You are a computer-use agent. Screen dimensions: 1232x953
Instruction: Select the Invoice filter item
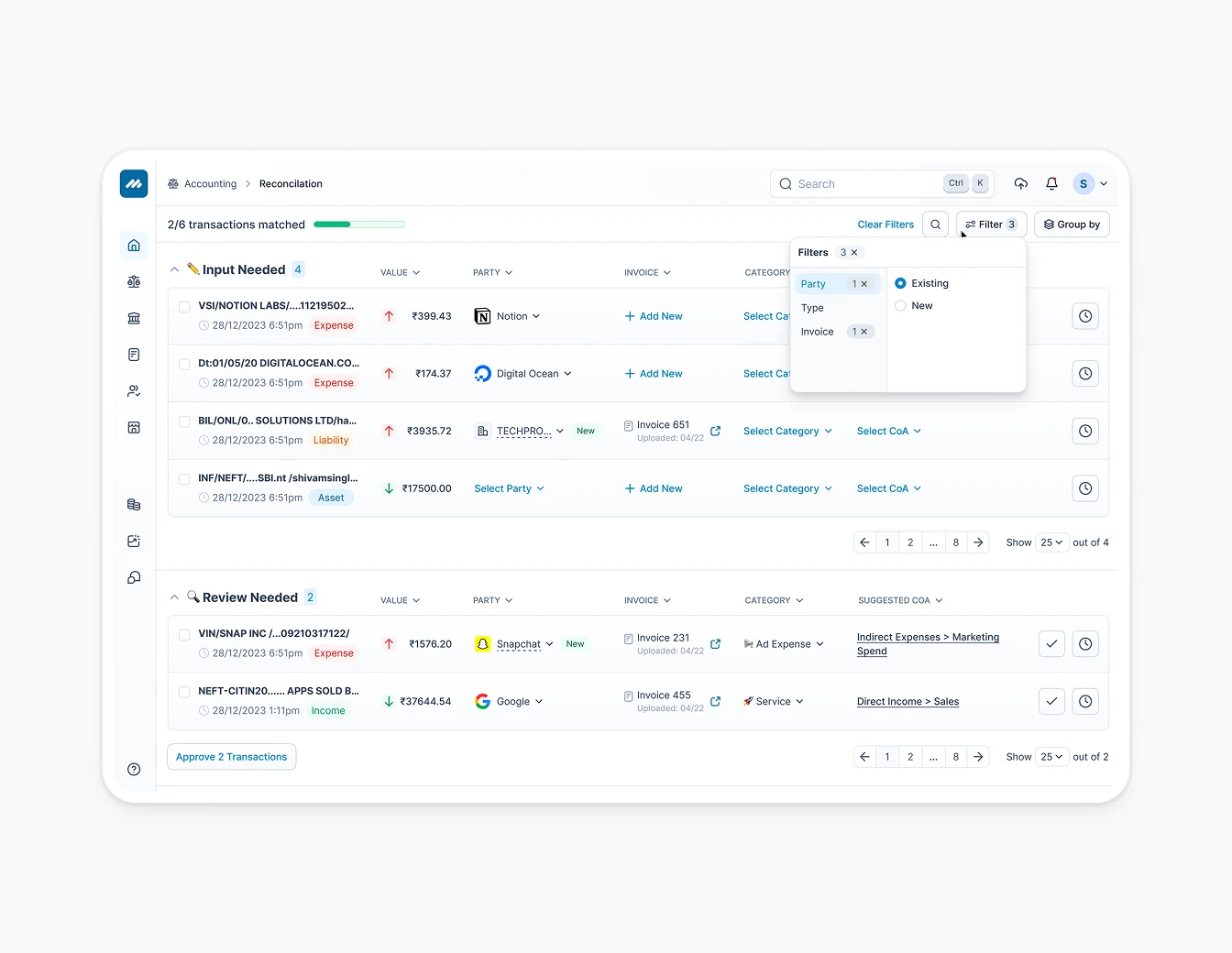click(818, 332)
